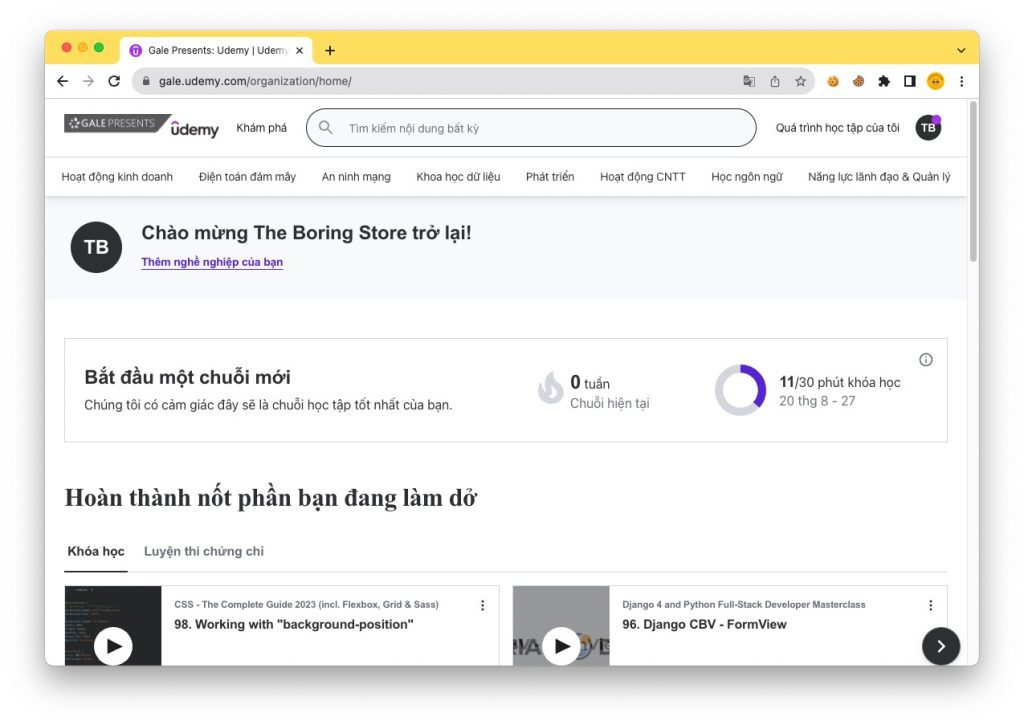1024x725 pixels.
Task: Open options menu for Django course card
Action: pos(931,605)
